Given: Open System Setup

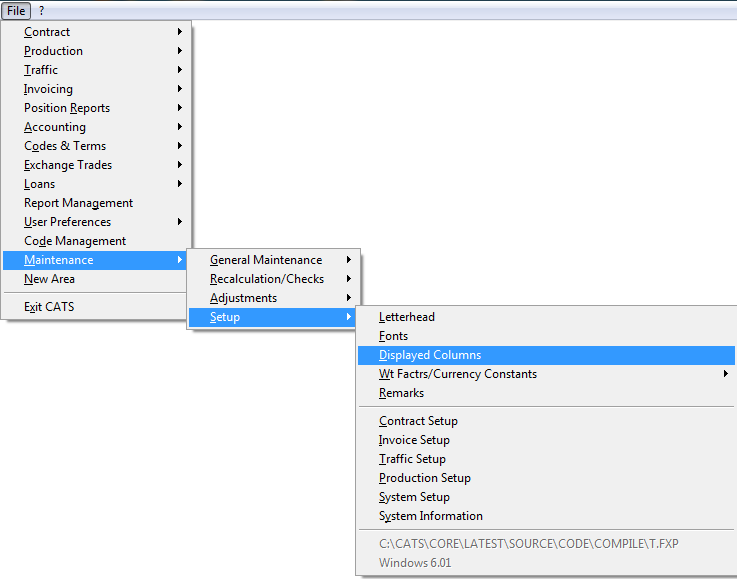Looking at the screenshot, I should (x=546, y=497).
